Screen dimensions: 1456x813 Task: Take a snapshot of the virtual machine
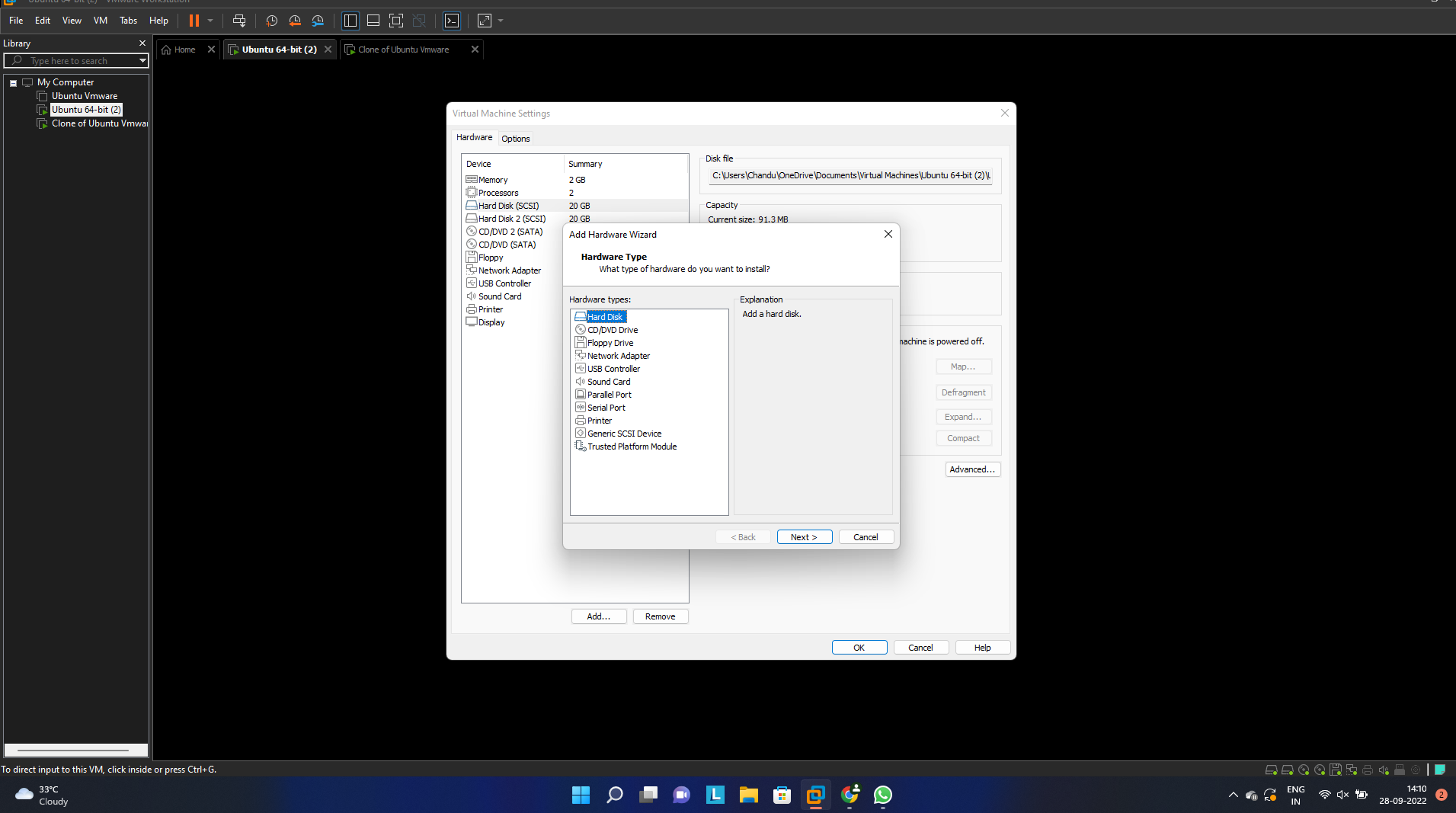pyautogui.click(x=272, y=21)
